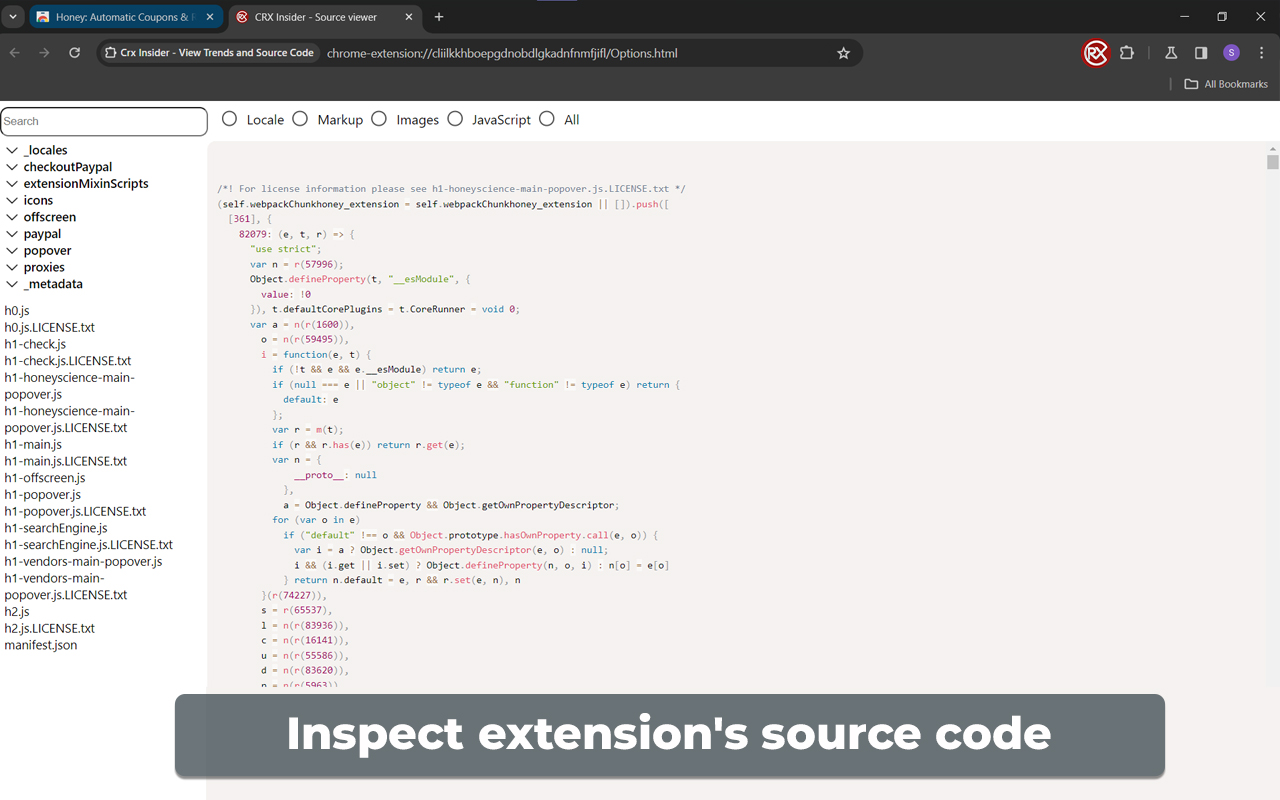This screenshot has height=800, width=1280.
Task: Click the Crx Insider site info chip
Action: [x=210, y=53]
